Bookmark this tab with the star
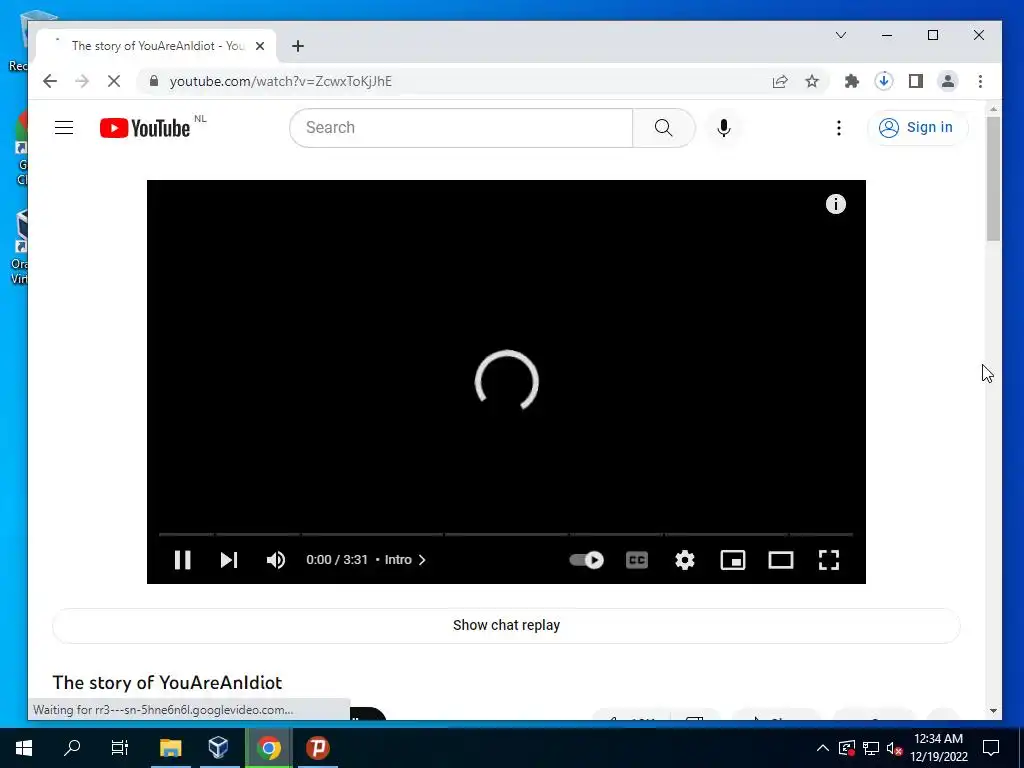This screenshot has width=1024, height=768. 812,81
